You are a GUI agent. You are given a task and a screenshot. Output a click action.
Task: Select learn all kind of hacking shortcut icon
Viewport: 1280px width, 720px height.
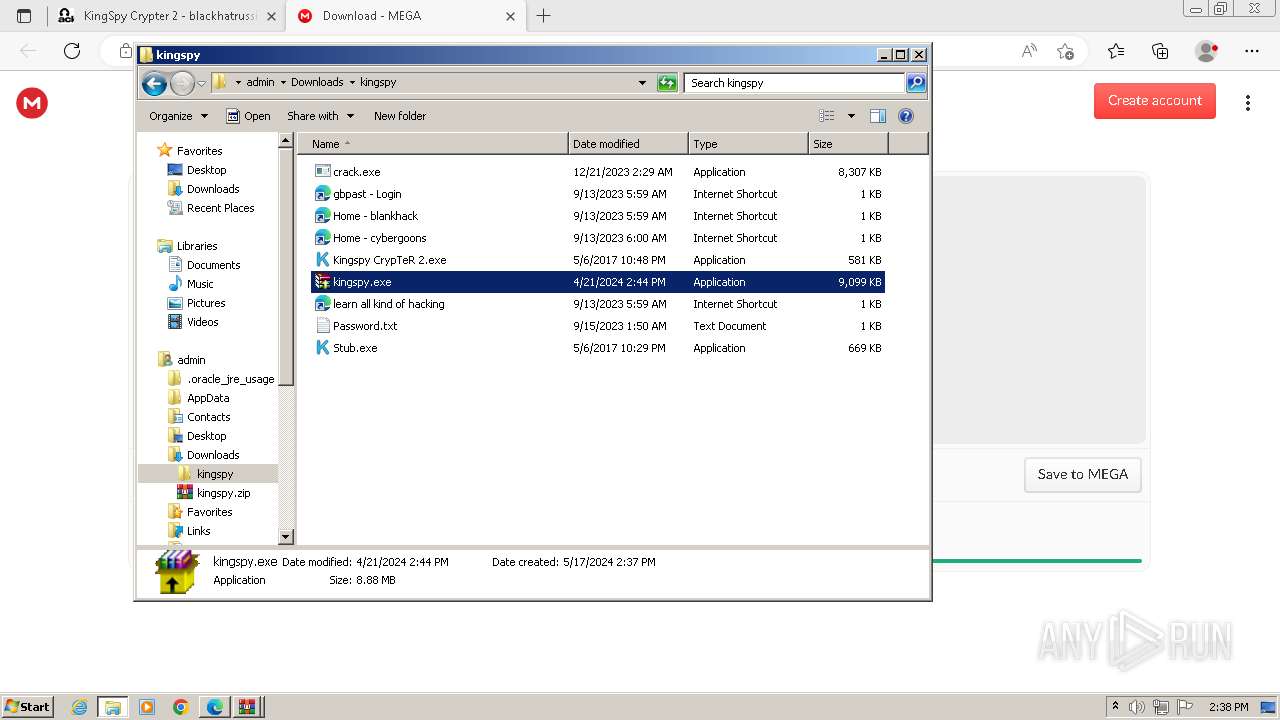click(x=322, y=304)
